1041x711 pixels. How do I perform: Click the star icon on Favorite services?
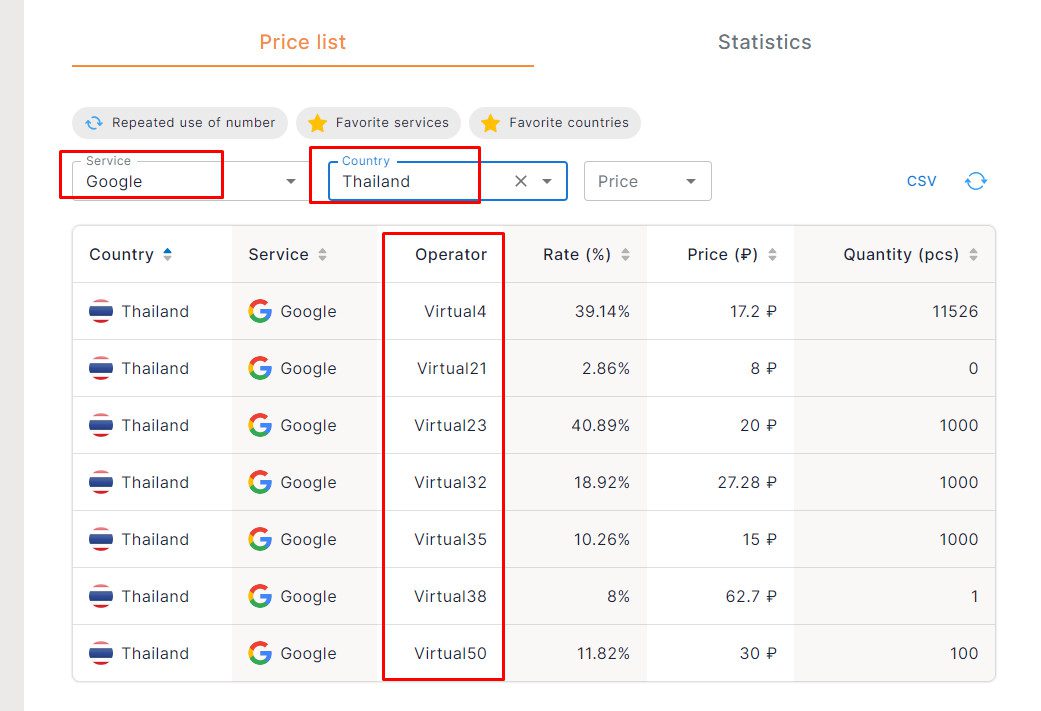(x=317, y=123)
